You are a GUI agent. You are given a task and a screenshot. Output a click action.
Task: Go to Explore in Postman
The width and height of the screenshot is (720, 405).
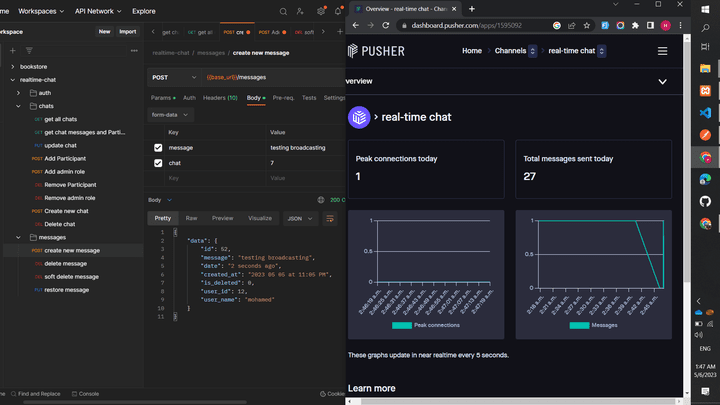(144, 11)
